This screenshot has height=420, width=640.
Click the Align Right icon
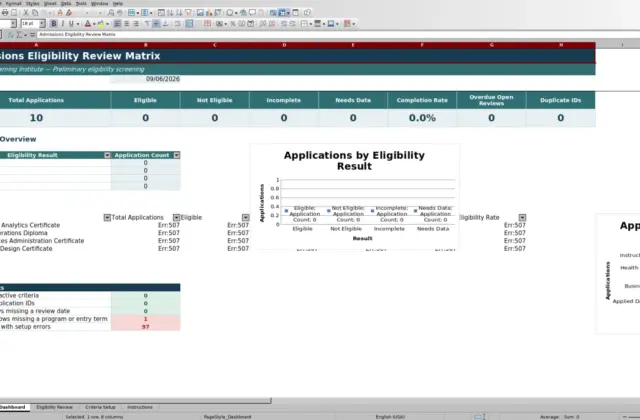(x=136, y=24)
